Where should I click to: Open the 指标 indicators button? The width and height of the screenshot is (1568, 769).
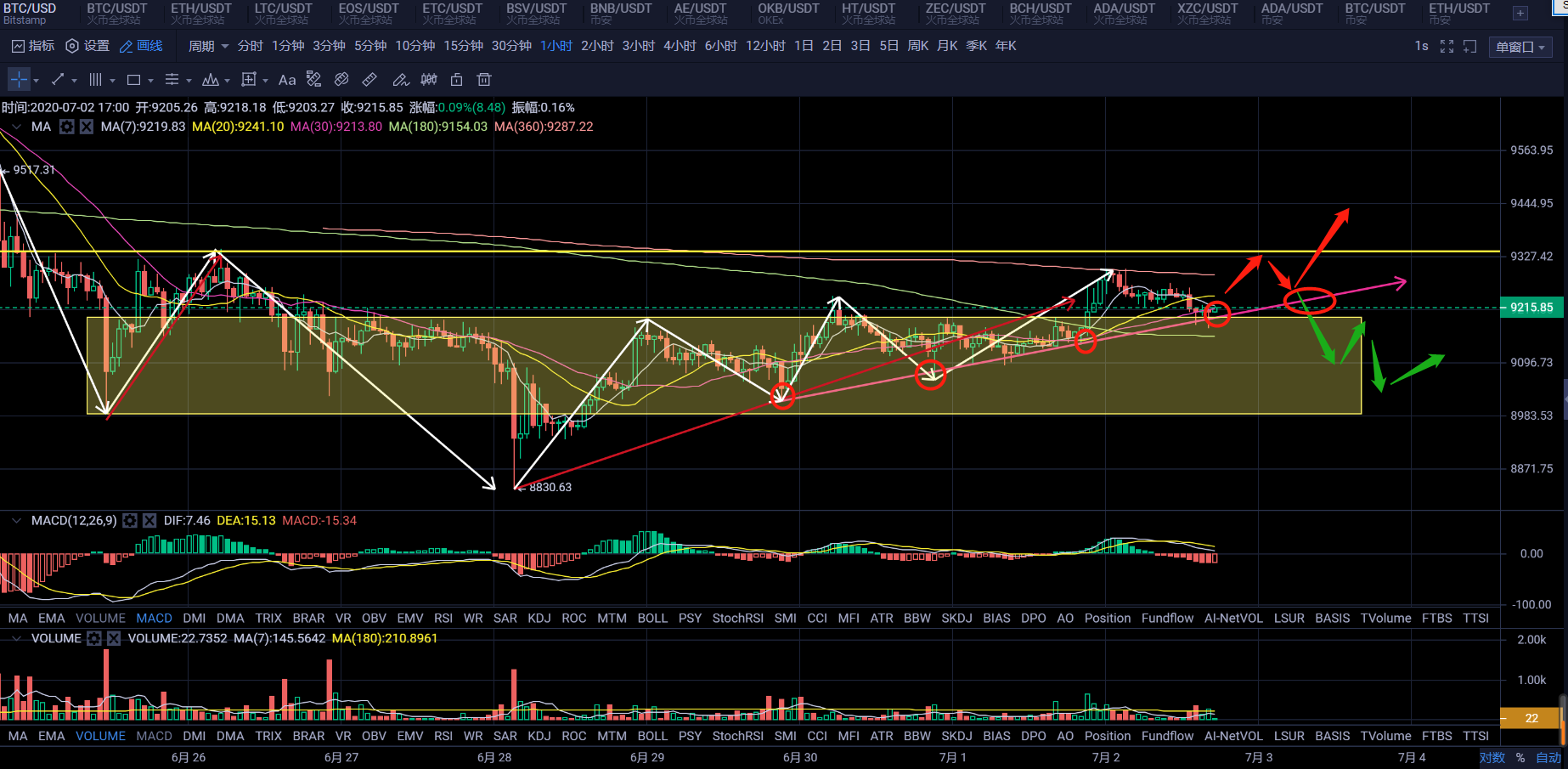pos(33,46)
